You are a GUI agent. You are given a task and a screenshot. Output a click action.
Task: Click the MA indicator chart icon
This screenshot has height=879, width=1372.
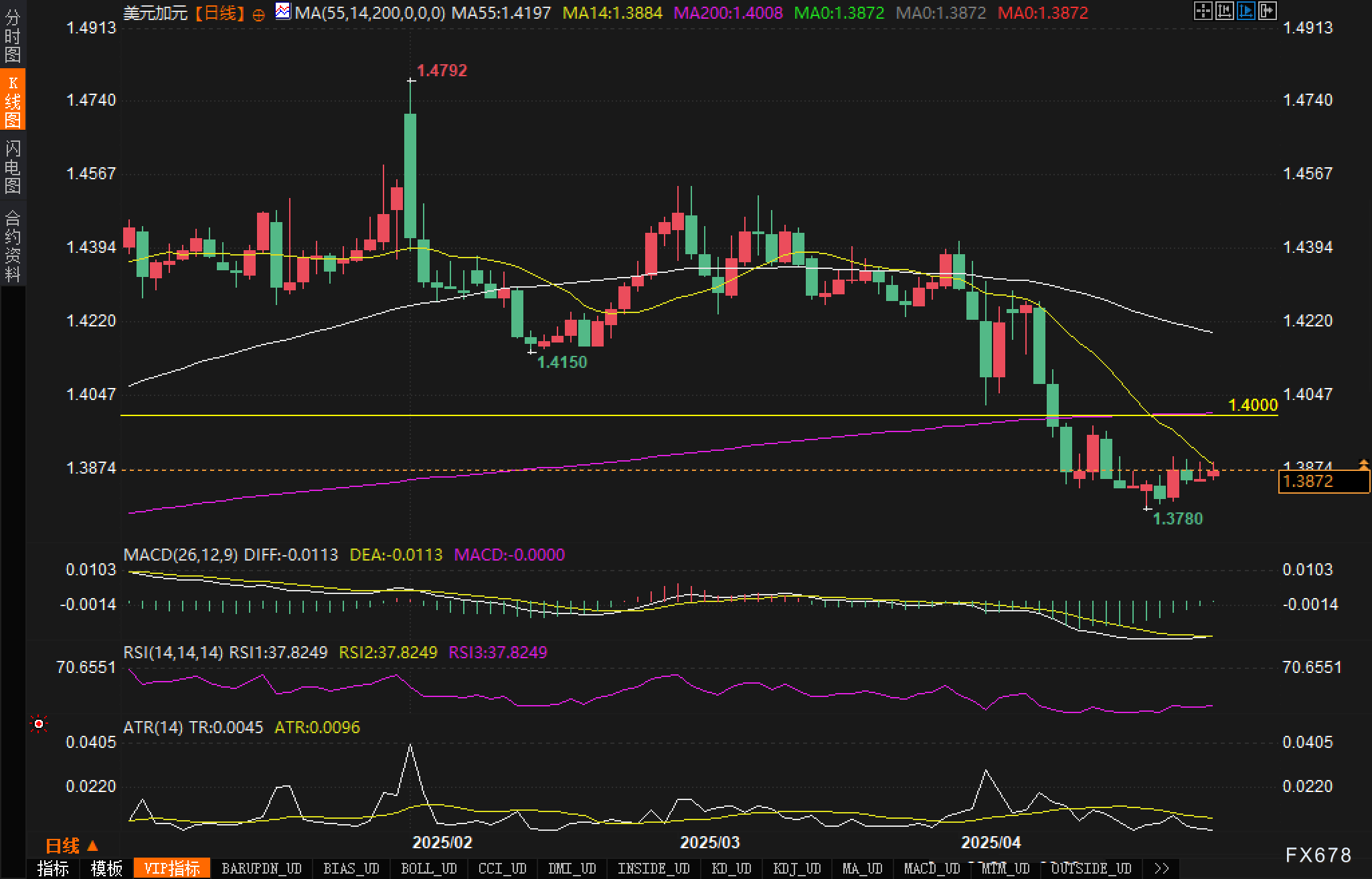point(283,11)
